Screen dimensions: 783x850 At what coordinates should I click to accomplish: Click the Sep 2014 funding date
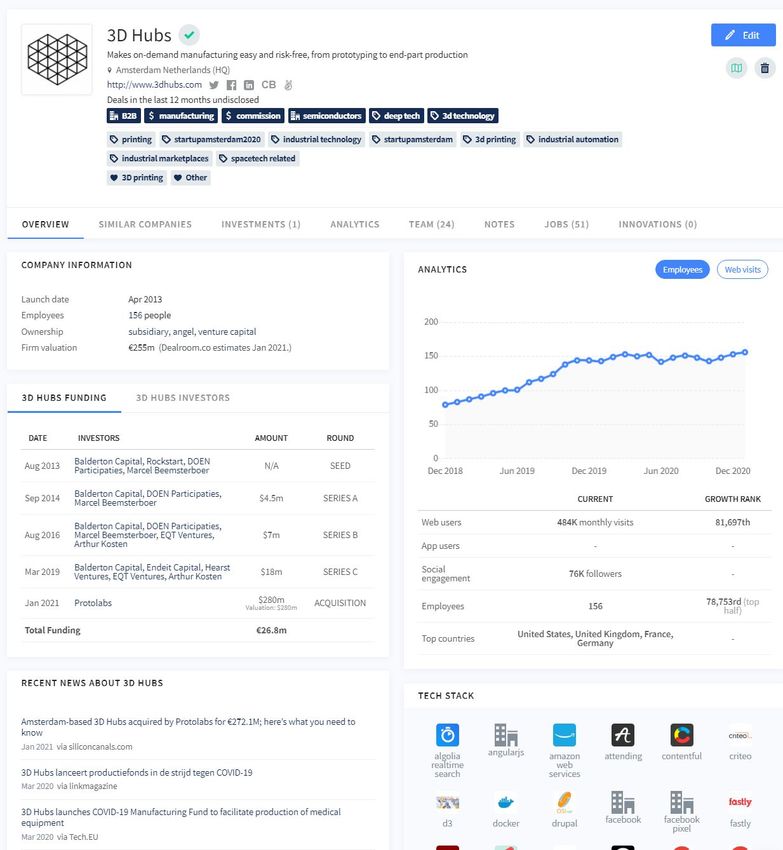point(42,498)
